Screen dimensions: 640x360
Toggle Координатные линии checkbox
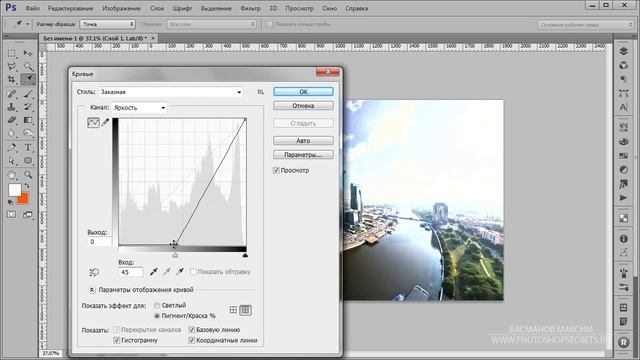[x=191, y=340]
